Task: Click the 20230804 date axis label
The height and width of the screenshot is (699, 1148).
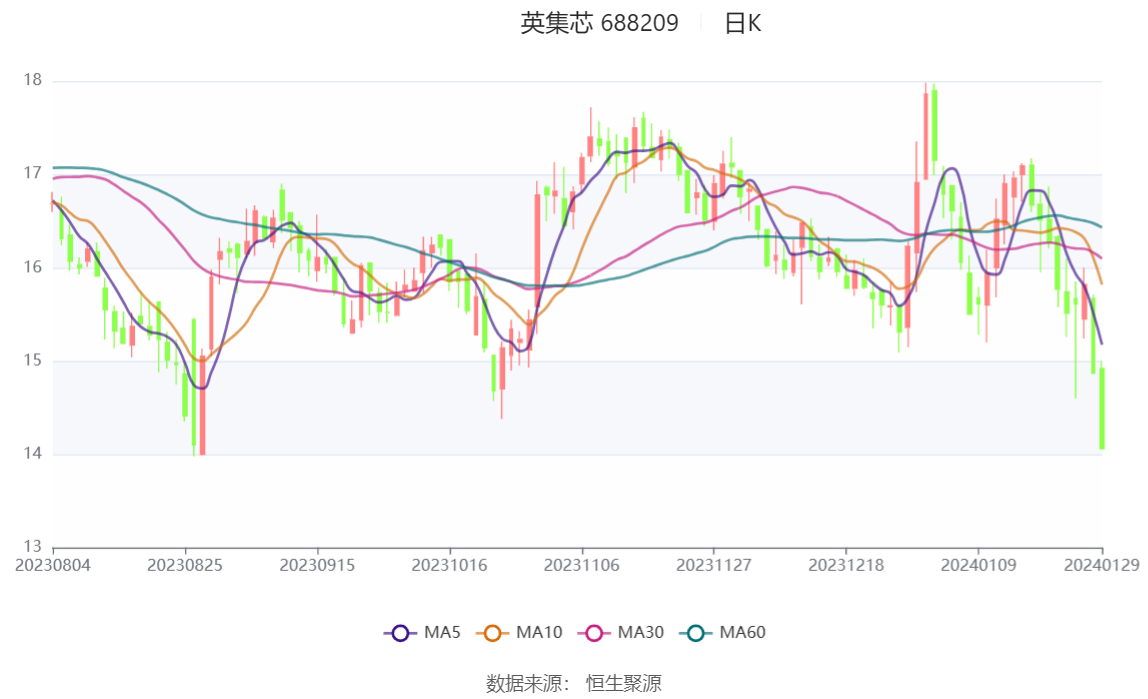Action: tap(53, 566)
